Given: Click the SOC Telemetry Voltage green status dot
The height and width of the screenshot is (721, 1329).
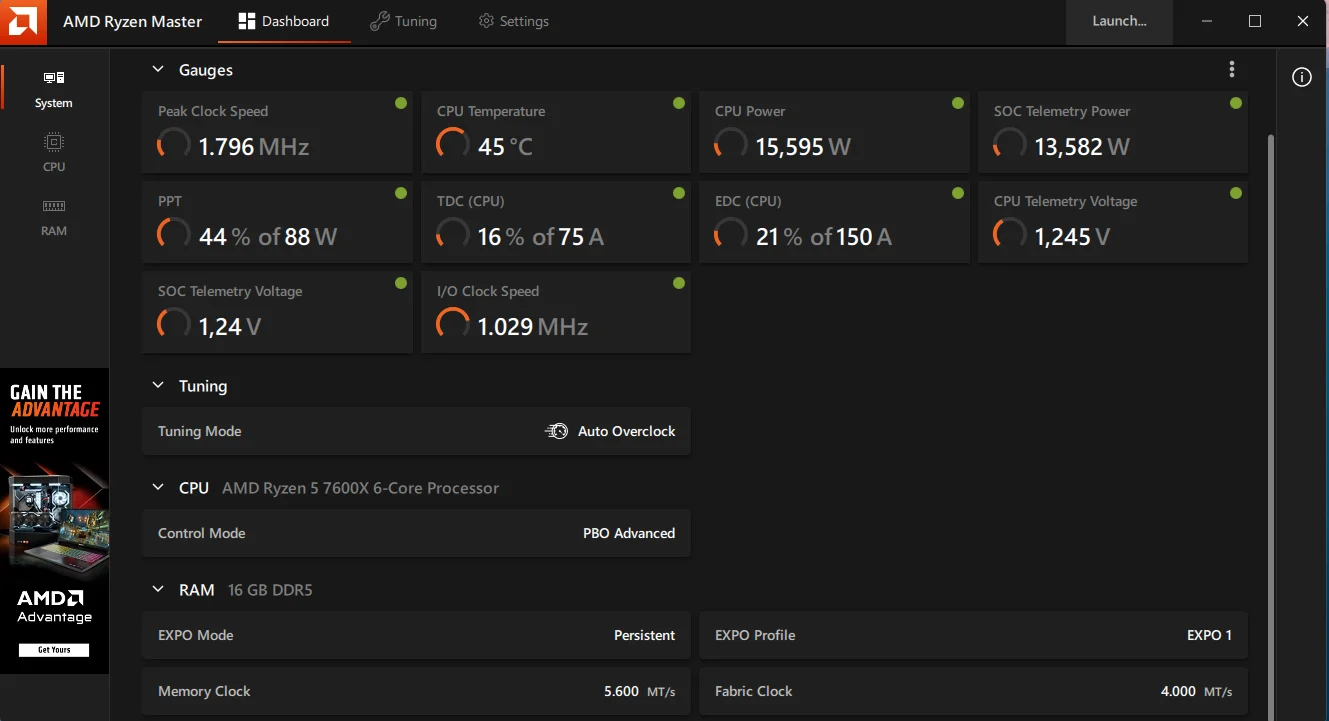Looking at the screenshot, I should [401, 283].
